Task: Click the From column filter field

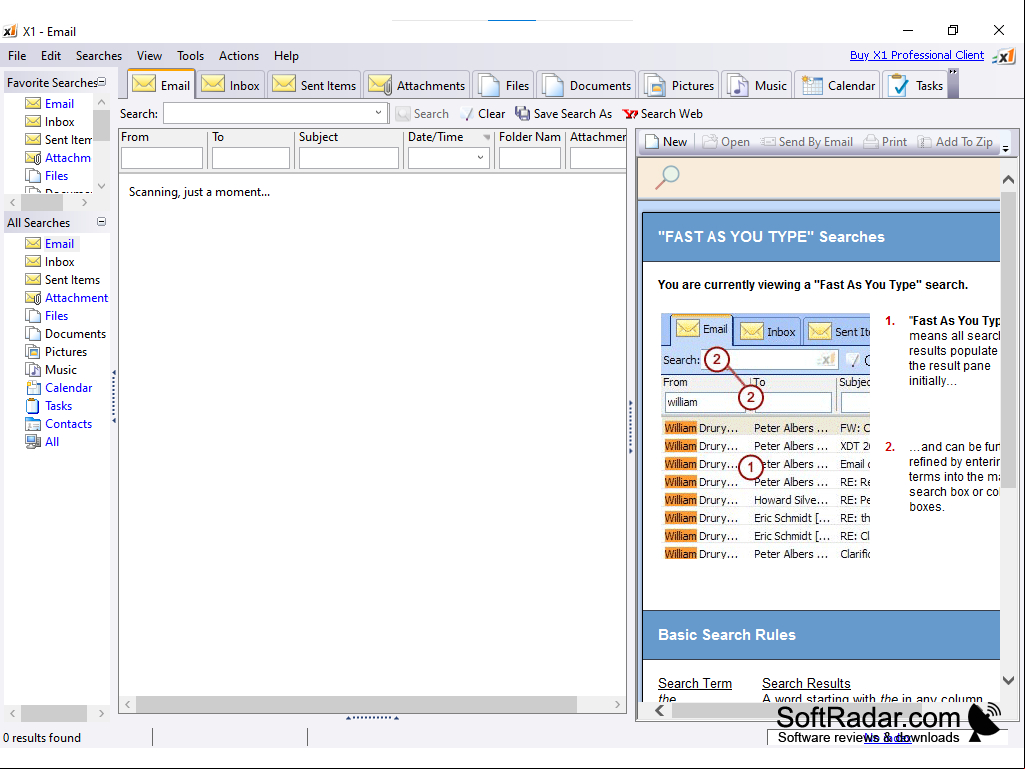Action: (161, 158)
